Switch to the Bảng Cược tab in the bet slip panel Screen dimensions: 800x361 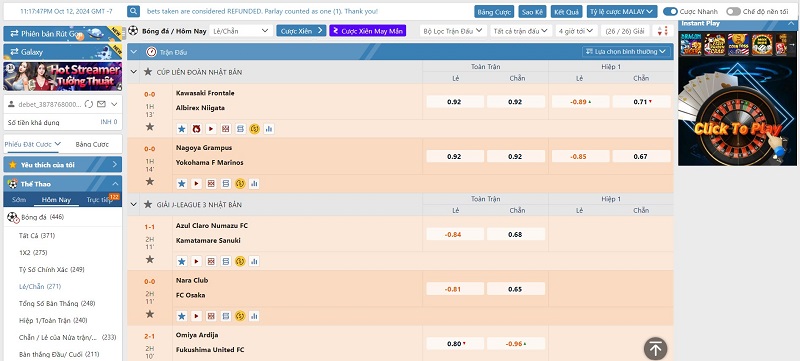pyautogui.click(x=92, y=144)
